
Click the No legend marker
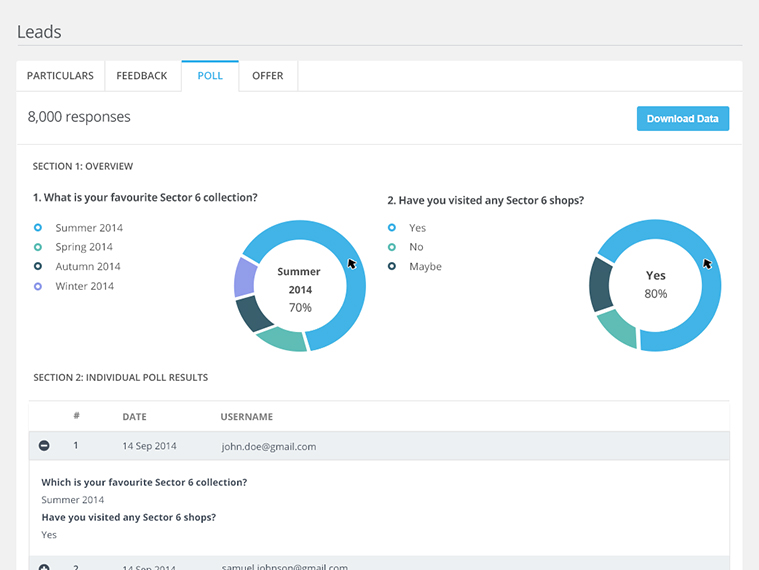tap(392, 247)
